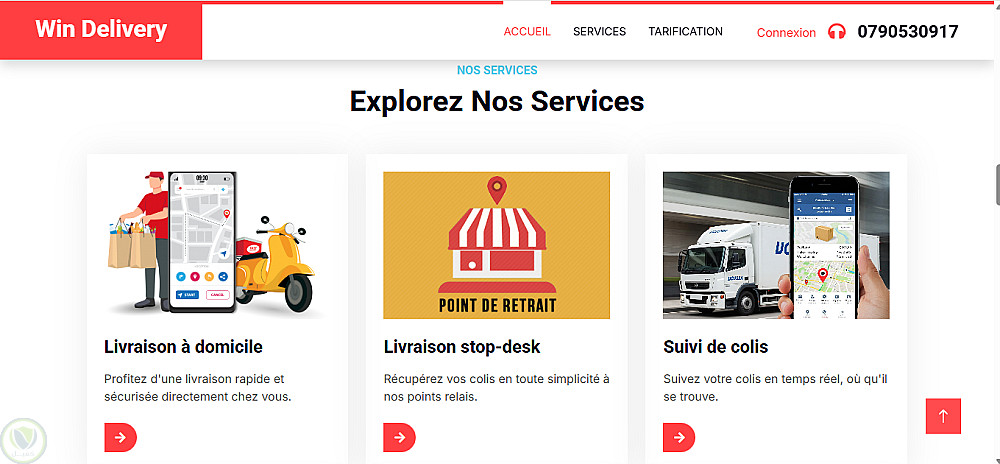Click the Connexion link
Image resolution: width=1000 pixels, height=464 pixels.
(x=786, y=33)
